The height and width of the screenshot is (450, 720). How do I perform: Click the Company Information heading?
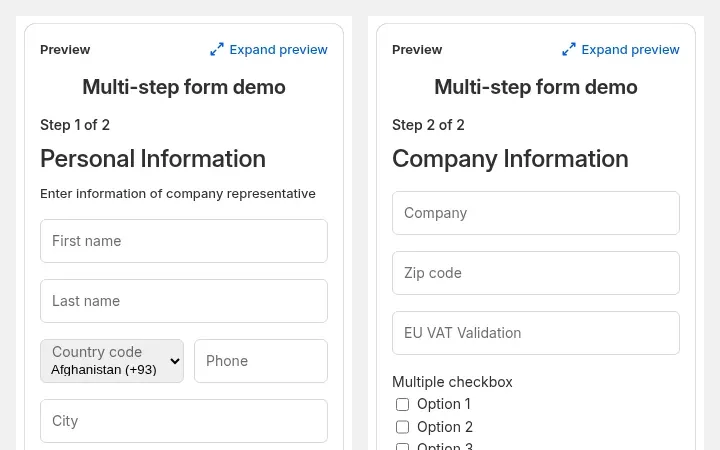tap(510, 159)
